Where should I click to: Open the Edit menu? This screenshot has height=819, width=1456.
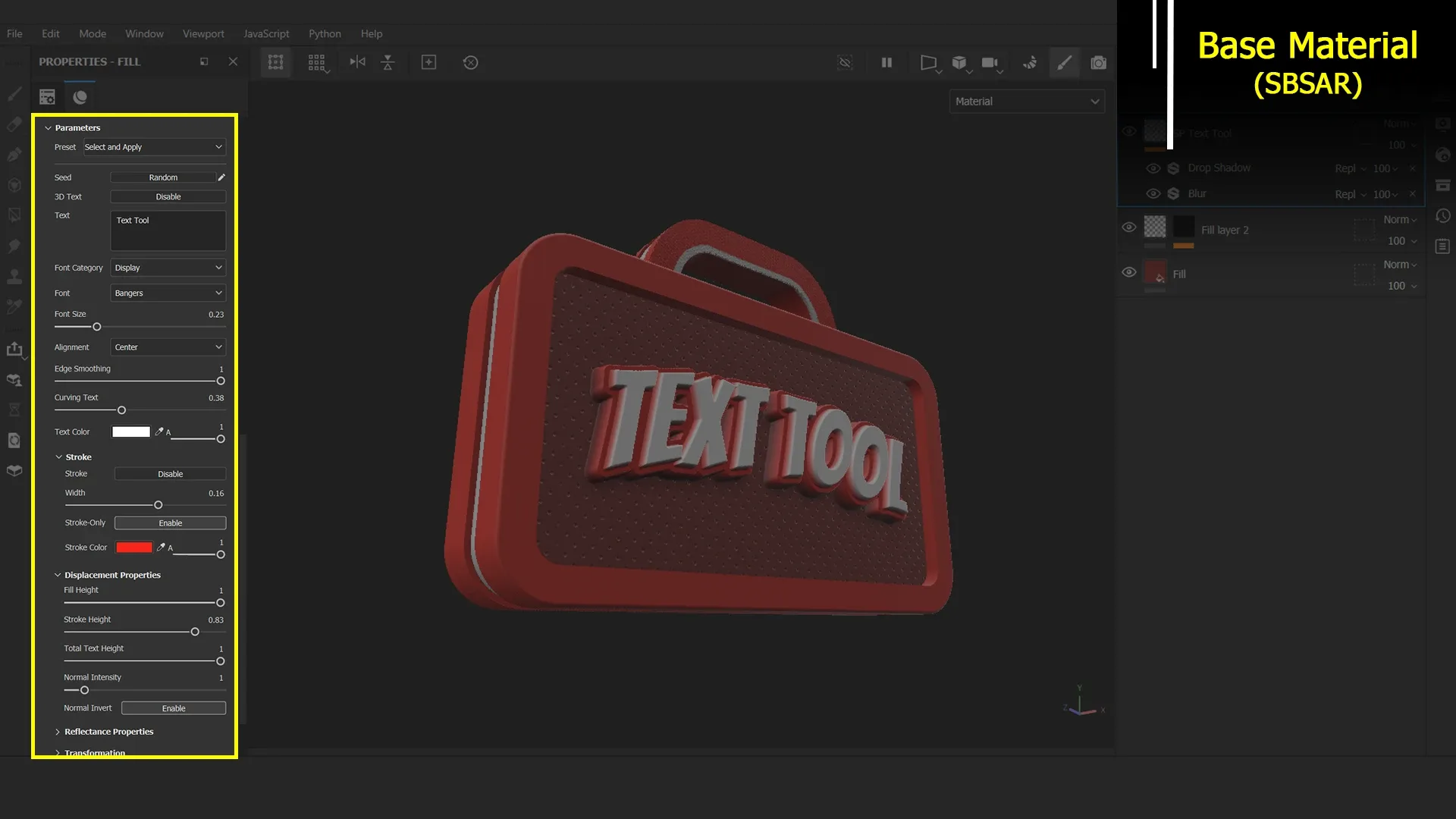[x=50, y=33]
